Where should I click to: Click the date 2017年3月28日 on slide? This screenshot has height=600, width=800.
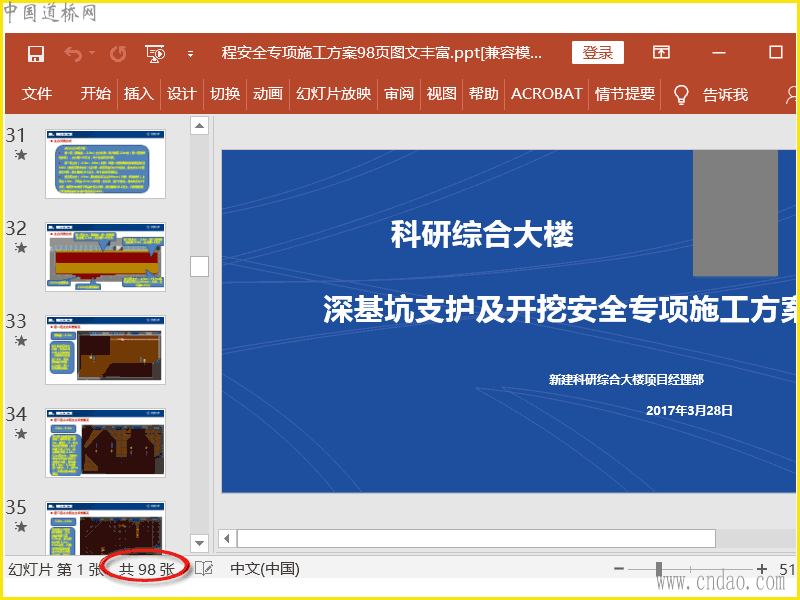tap(689, 411)
